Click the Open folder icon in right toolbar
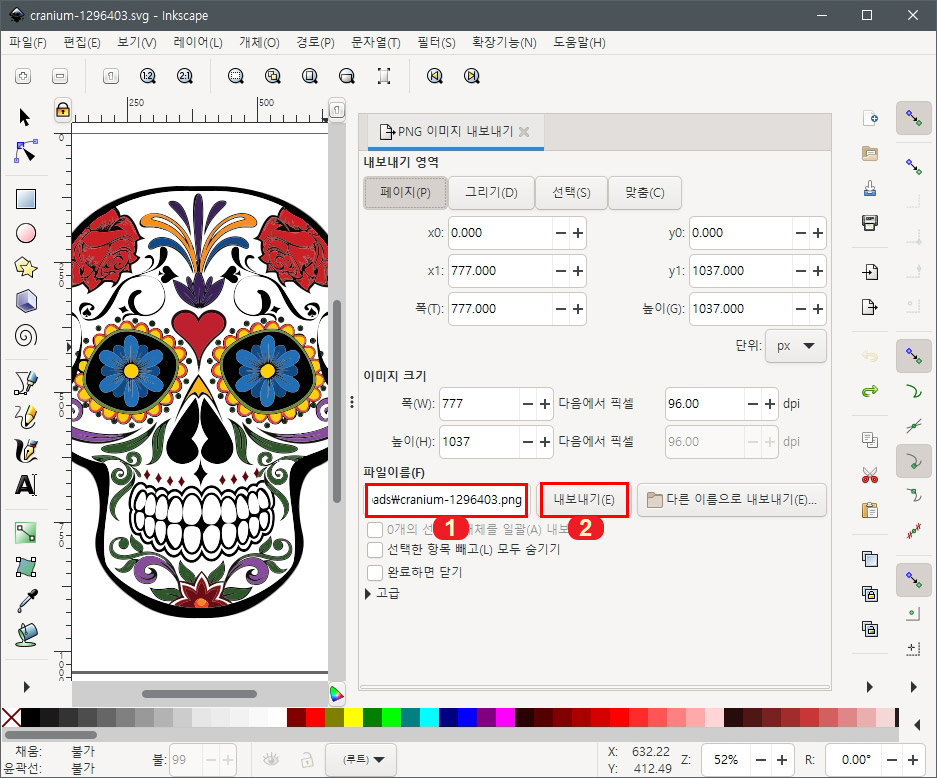Screen dimensions: 937x778 [x=870, y=154]
